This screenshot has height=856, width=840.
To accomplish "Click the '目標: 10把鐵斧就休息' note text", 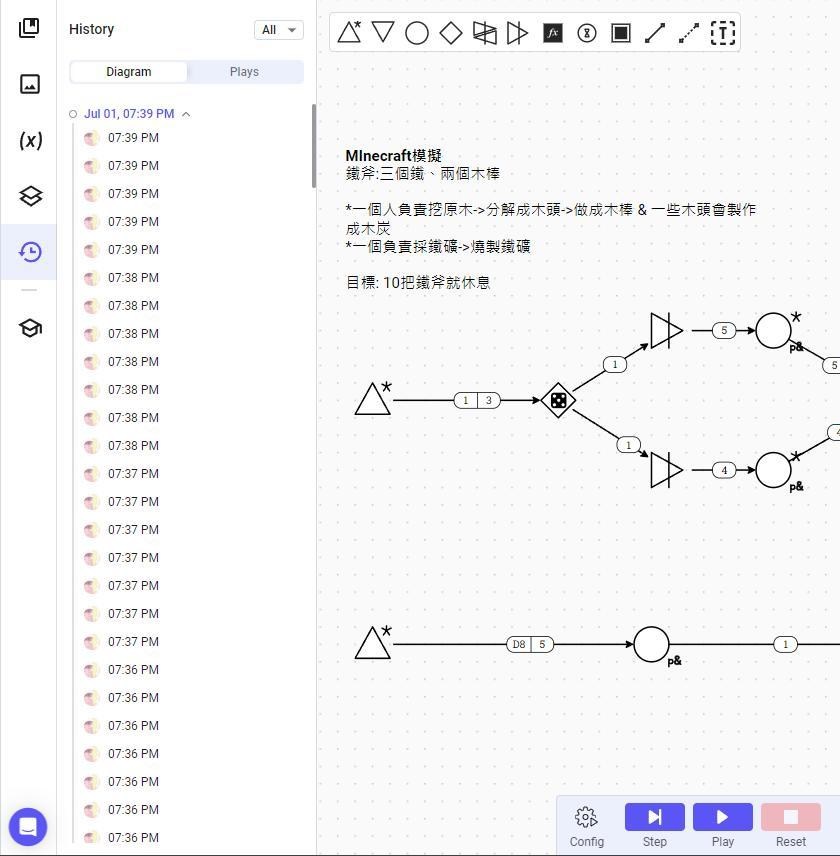I will point(418,283).
